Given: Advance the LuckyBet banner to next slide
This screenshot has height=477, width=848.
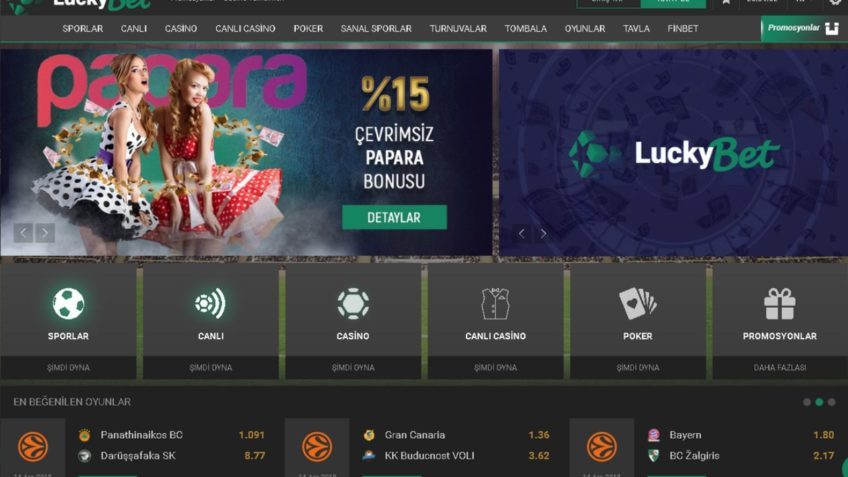Looking at the screenshot, I should pos(543,234).
